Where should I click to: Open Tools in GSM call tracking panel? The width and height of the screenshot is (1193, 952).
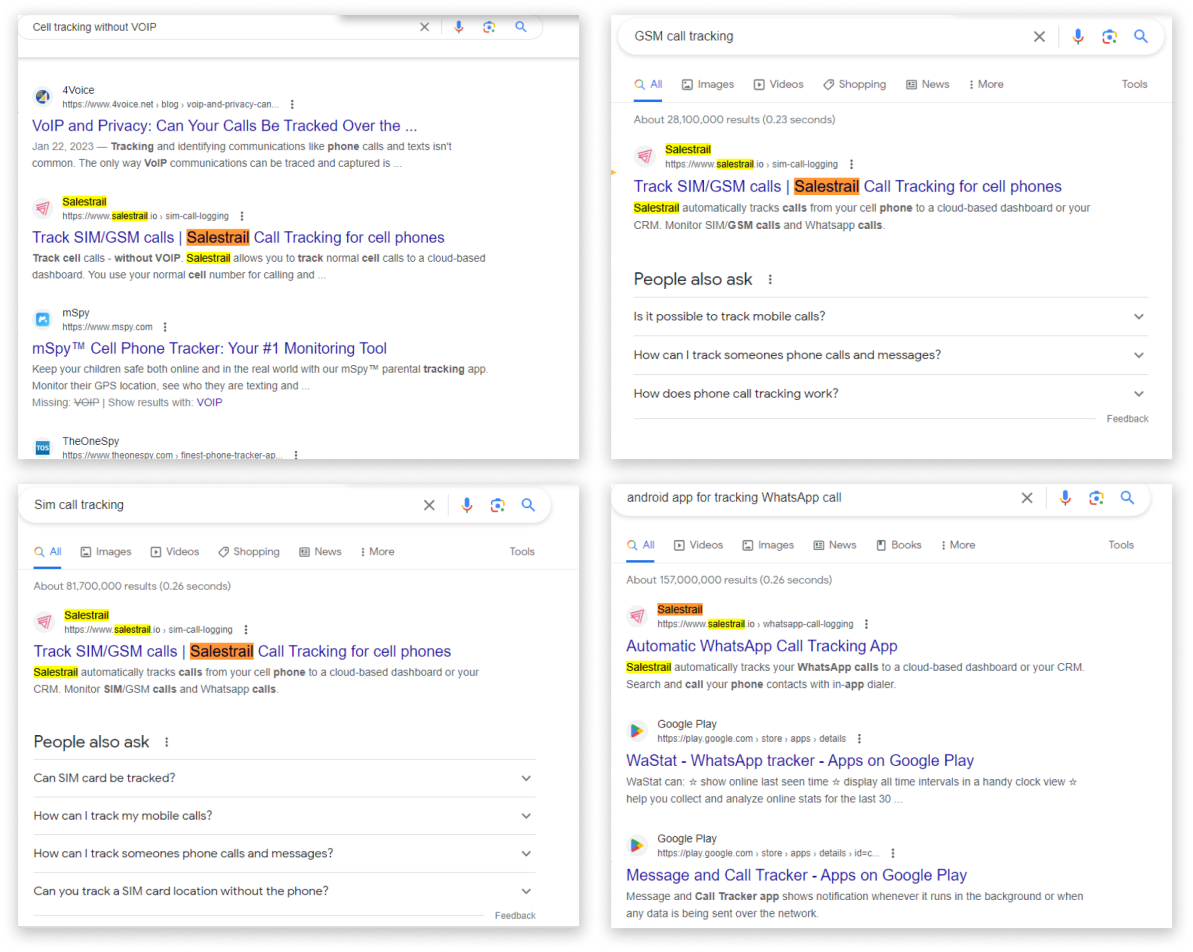click(x=1134, y=84)
